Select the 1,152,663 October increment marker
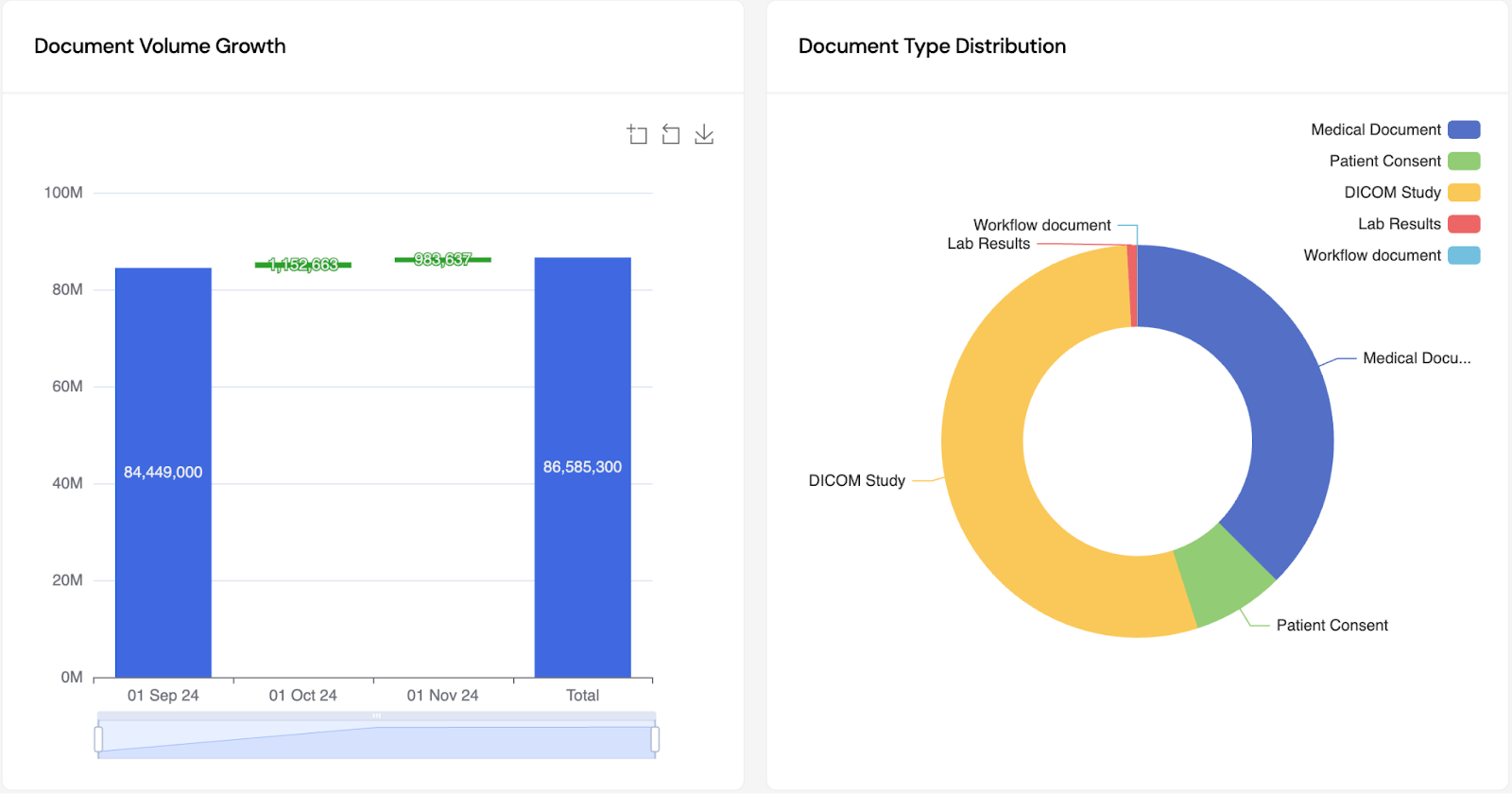Image resolution: width=1512 pixels, height=794 pixels. click(x=303, y=265)
